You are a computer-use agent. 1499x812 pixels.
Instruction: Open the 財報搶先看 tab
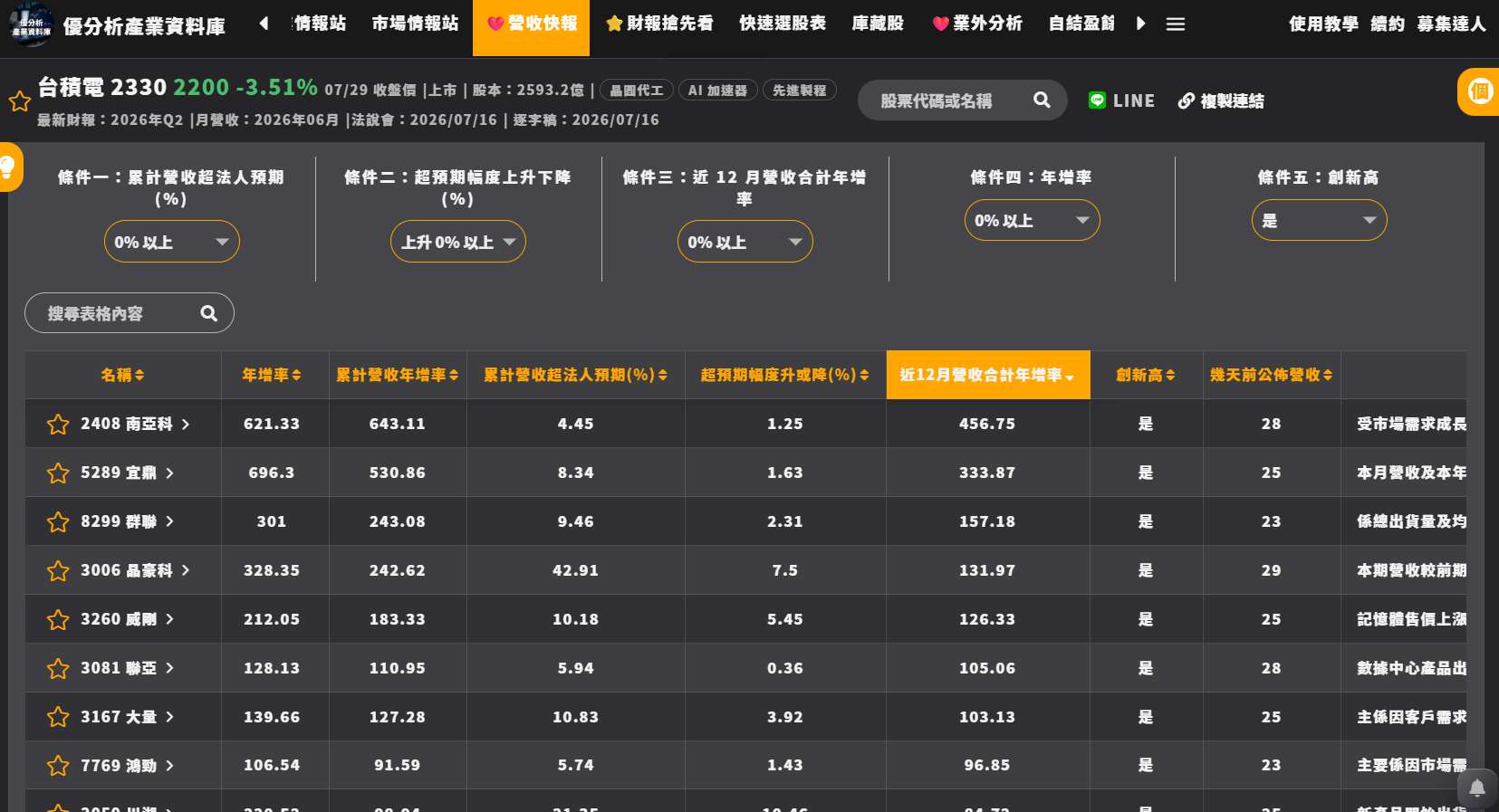click(659, 24)
